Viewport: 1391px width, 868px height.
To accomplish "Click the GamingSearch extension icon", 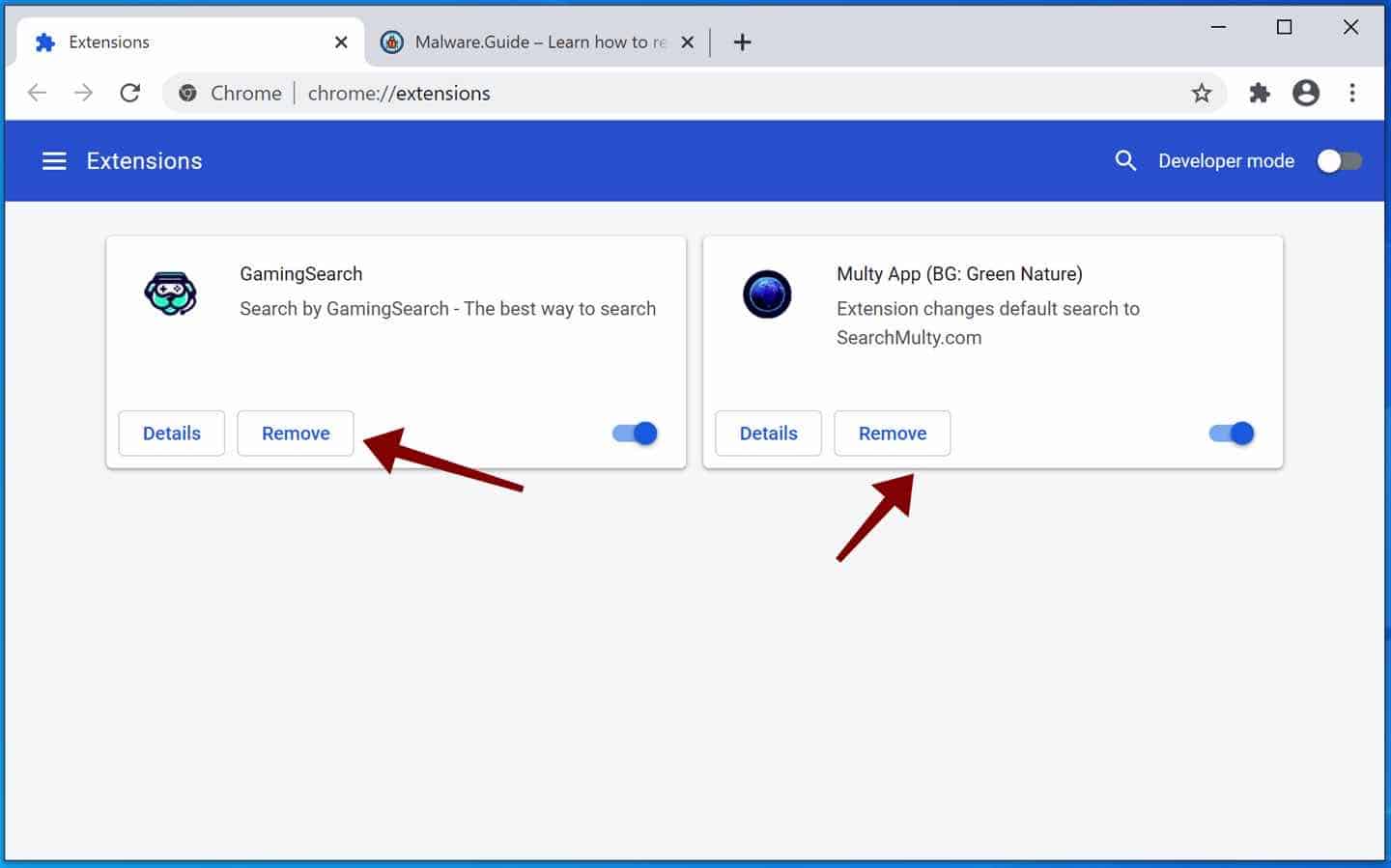I will pyautogui.click(x=171, y=294).
